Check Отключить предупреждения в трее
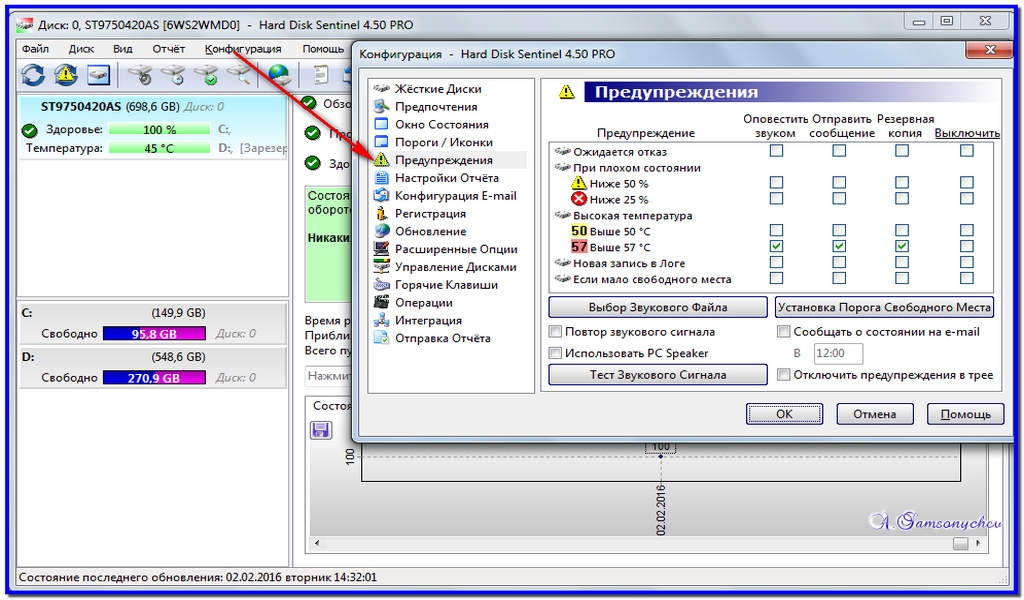 point(783,375)
